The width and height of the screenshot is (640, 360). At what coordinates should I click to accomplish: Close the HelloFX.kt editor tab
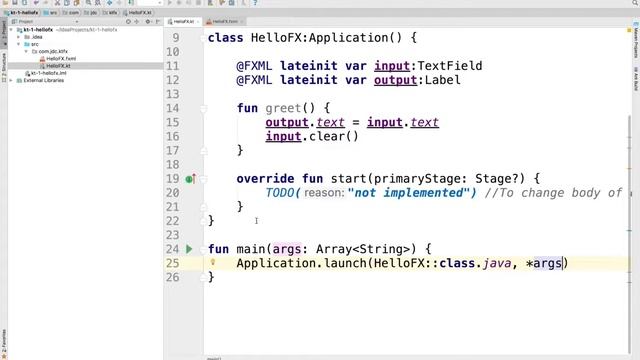tap(198, 22)
